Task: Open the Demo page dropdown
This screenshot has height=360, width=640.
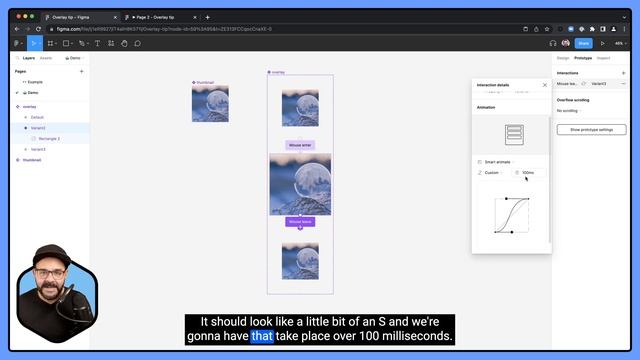Action: pos(74,58)
